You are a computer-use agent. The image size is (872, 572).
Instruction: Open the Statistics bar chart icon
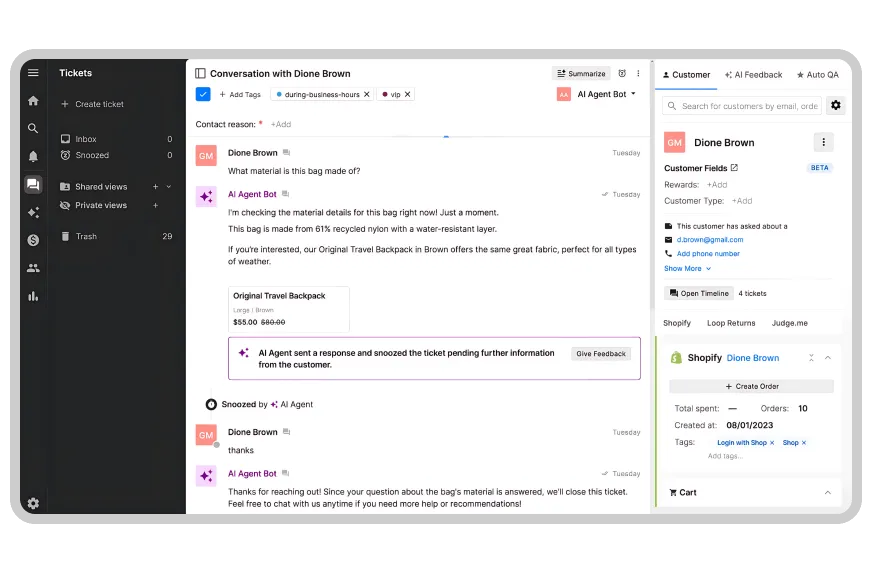[33, 296]
